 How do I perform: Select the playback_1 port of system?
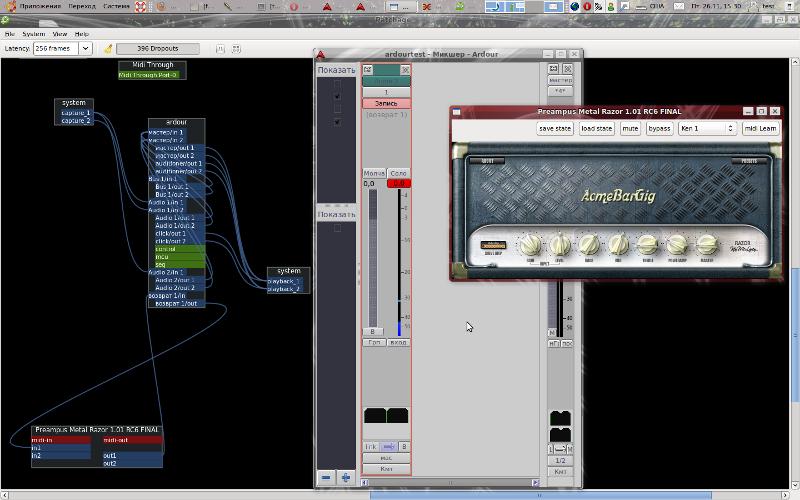point(285,281)
